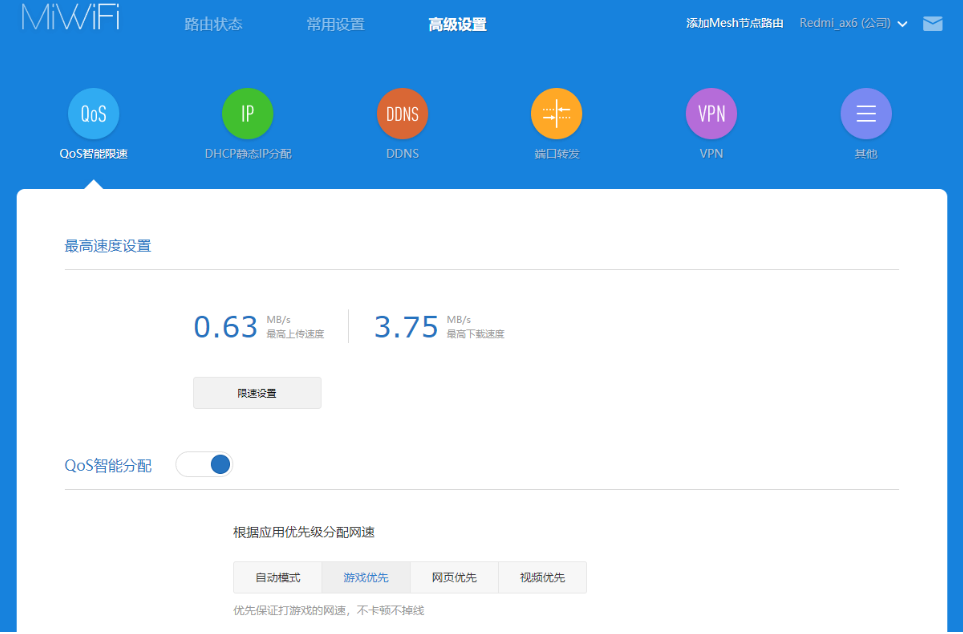Click the 端口转发 port forwarding icon

(x=556, y=113)
